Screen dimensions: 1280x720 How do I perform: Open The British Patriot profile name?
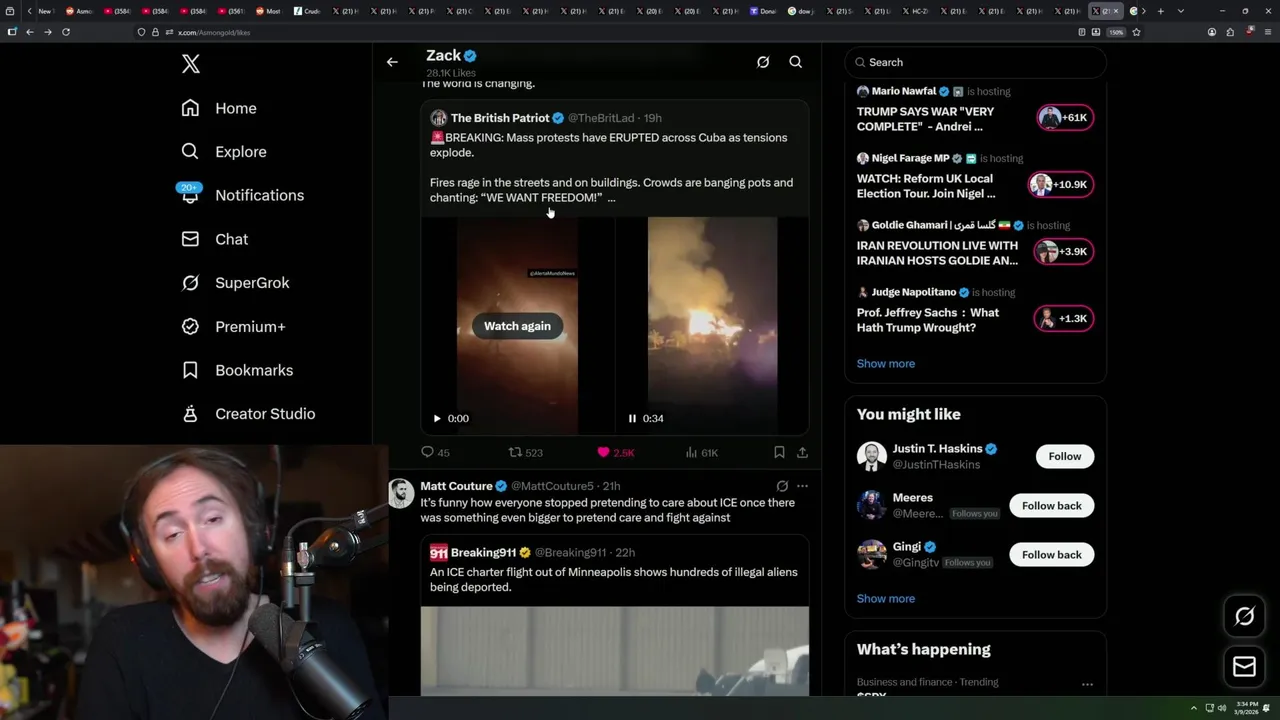coord(500,118)
